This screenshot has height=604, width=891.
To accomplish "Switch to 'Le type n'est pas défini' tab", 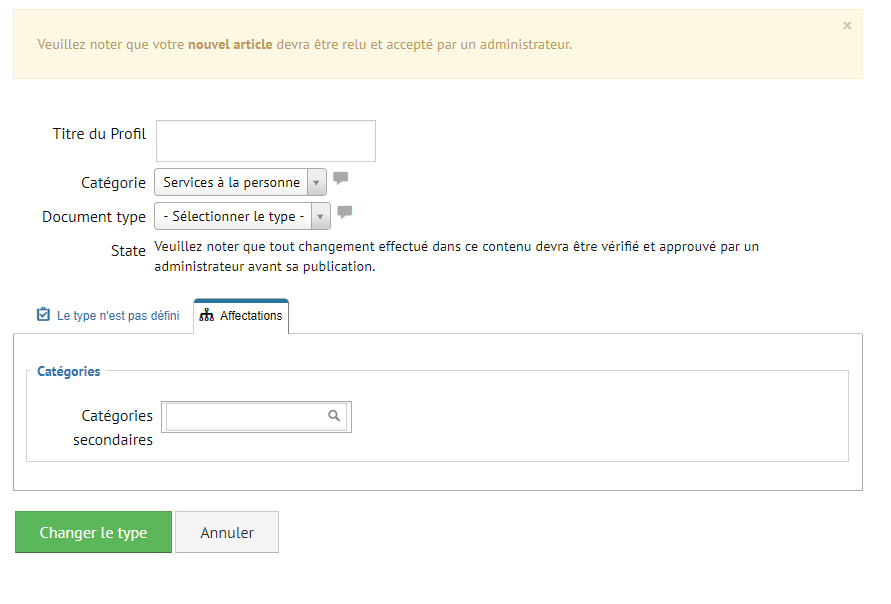I will tap(108, 315).
